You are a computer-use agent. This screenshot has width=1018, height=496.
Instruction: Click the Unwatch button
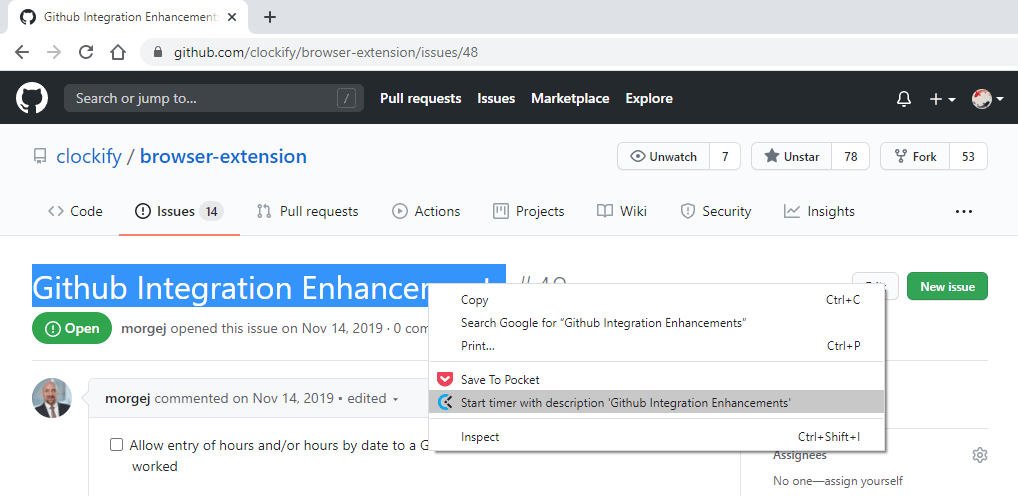click(664, 156)
